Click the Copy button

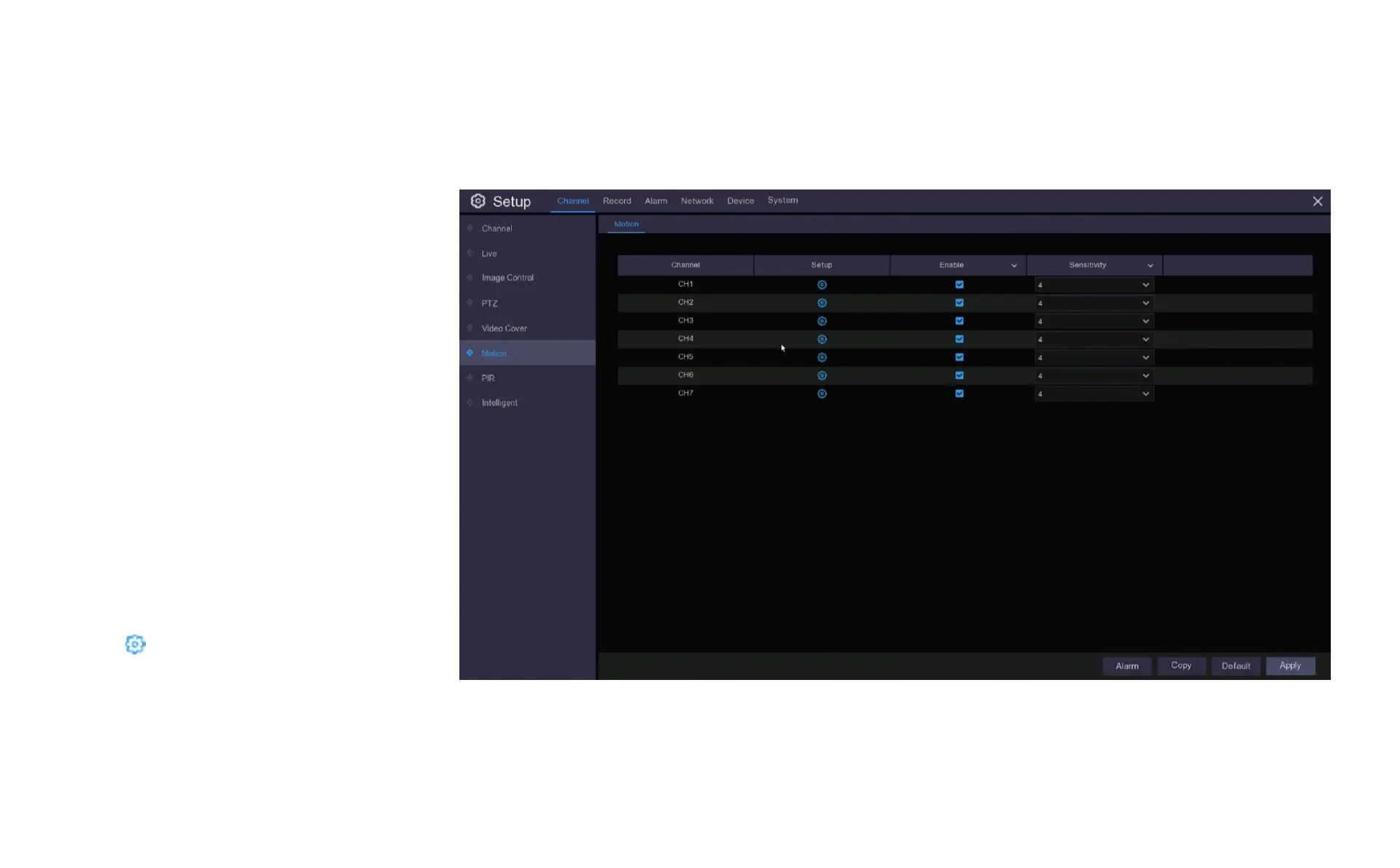pyautogui.click(x=1181, y=666)
